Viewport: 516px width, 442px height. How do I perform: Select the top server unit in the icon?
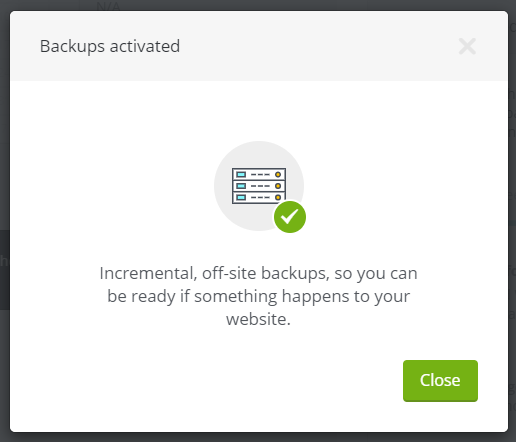[x=259, y=174]
